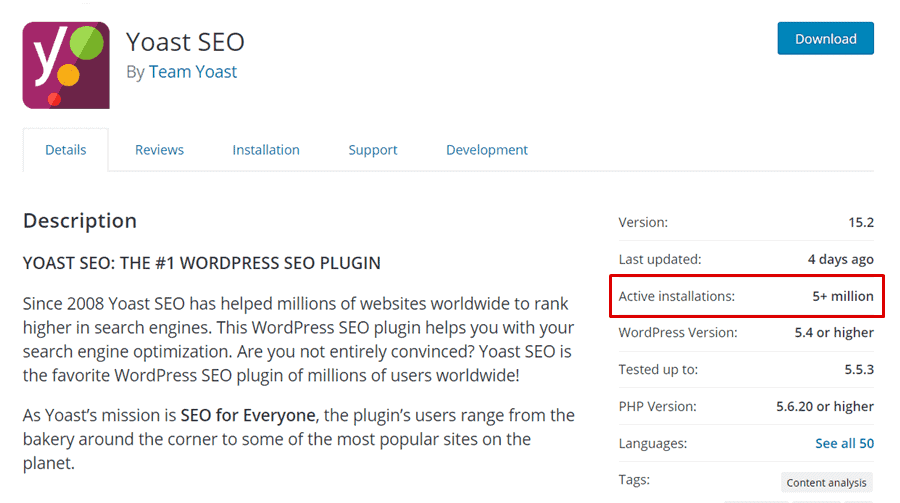900x503 pixels.
Task: Click the Active installations label
Action: (677, 296)
